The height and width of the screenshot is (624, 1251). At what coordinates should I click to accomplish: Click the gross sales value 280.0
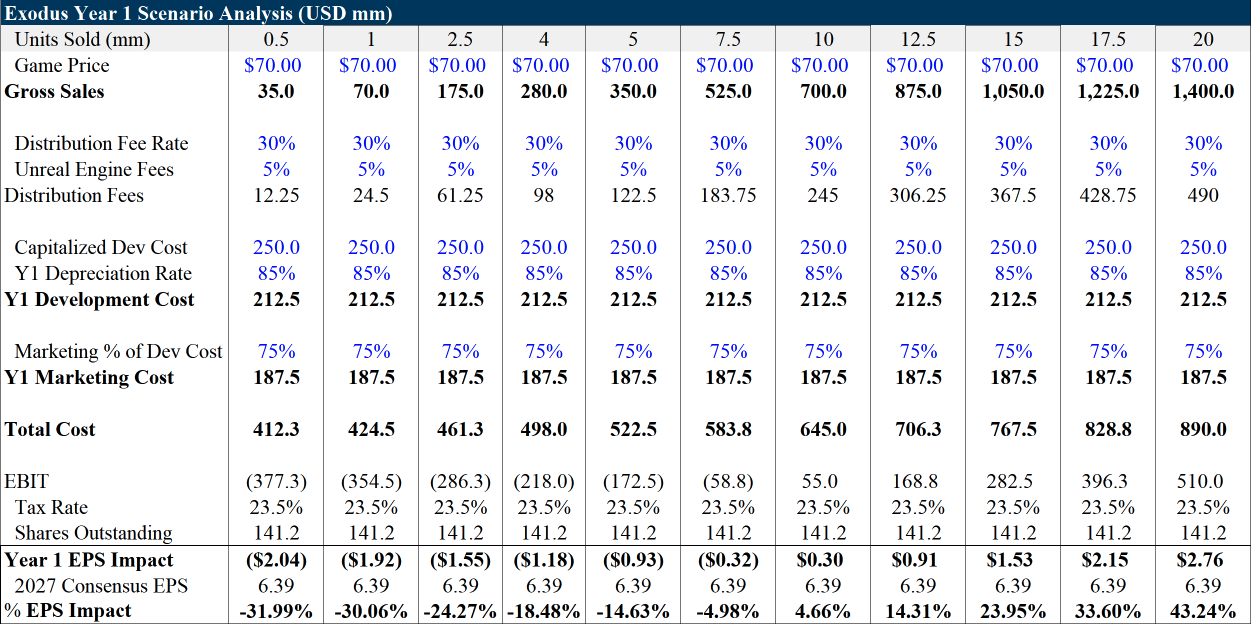(x=544, y=91)
